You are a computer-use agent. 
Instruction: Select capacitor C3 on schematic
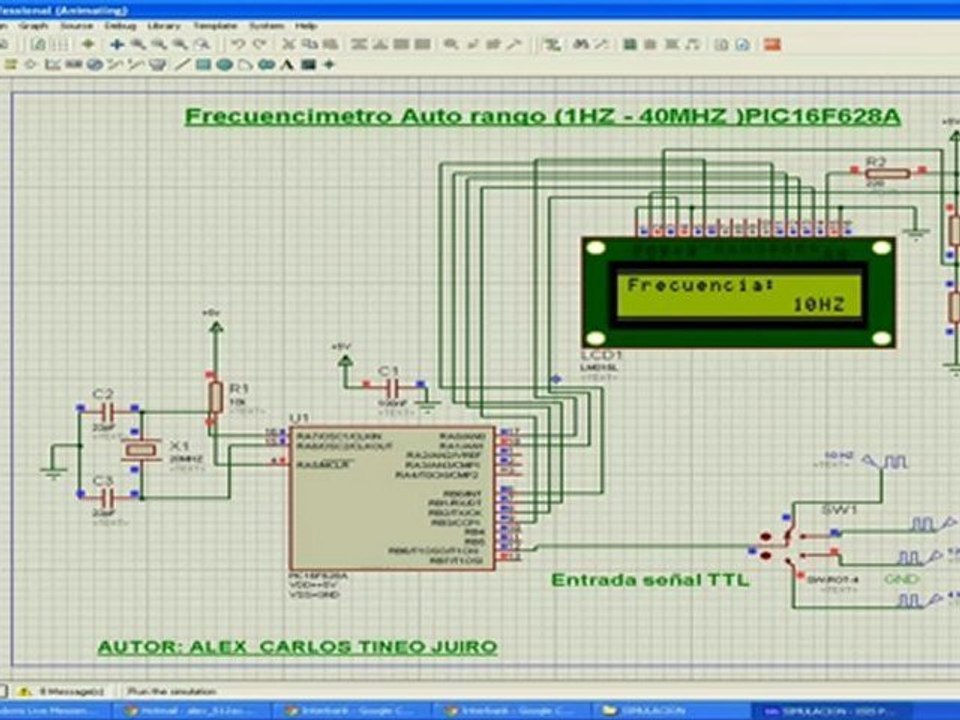[x=107, y=498]
